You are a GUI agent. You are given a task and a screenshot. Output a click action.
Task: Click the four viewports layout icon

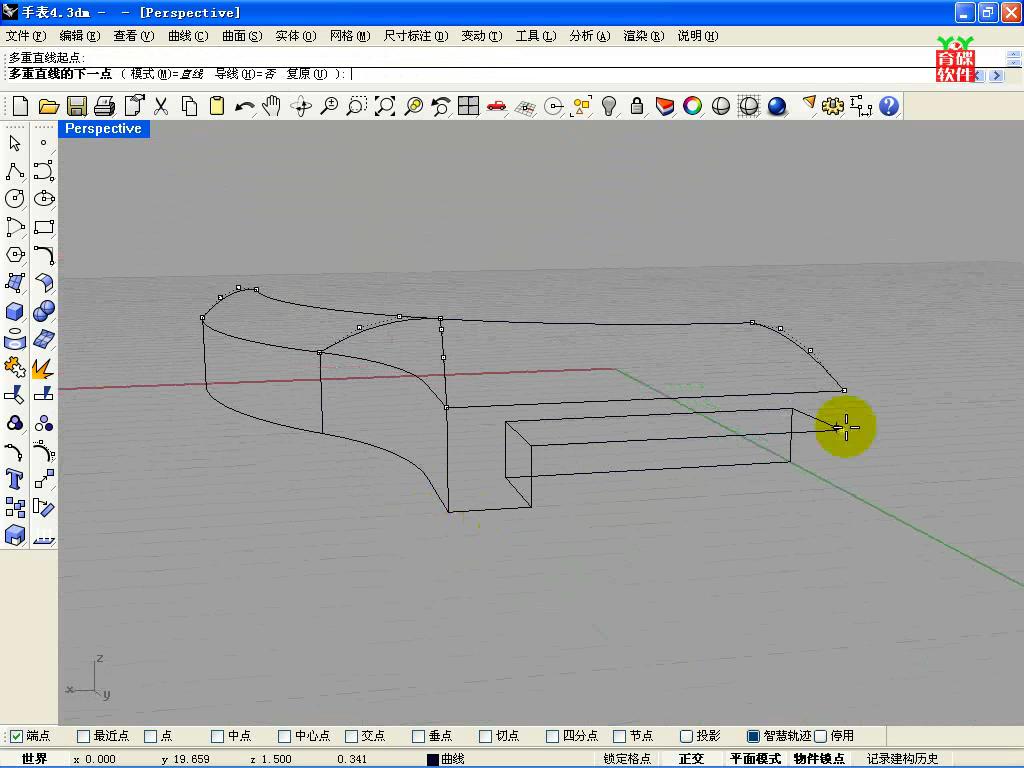pyautogui.click(x=468, y=106)
